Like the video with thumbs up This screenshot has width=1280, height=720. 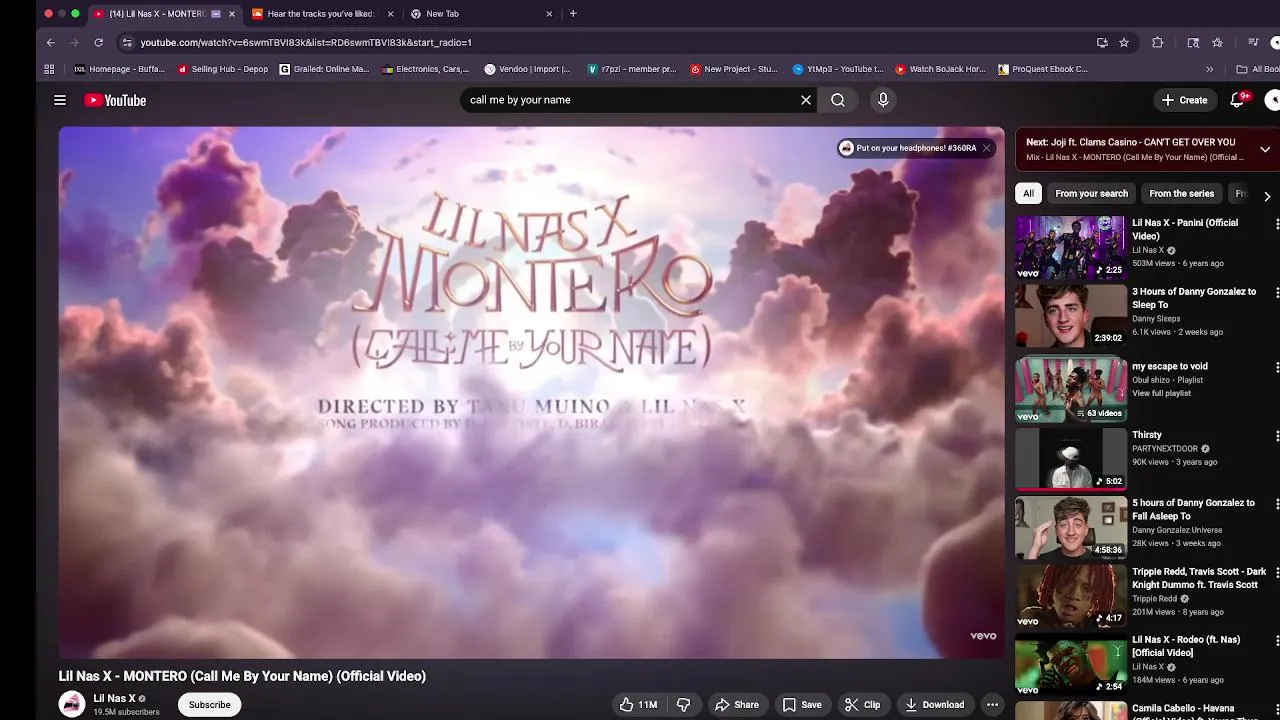point(638,705)
